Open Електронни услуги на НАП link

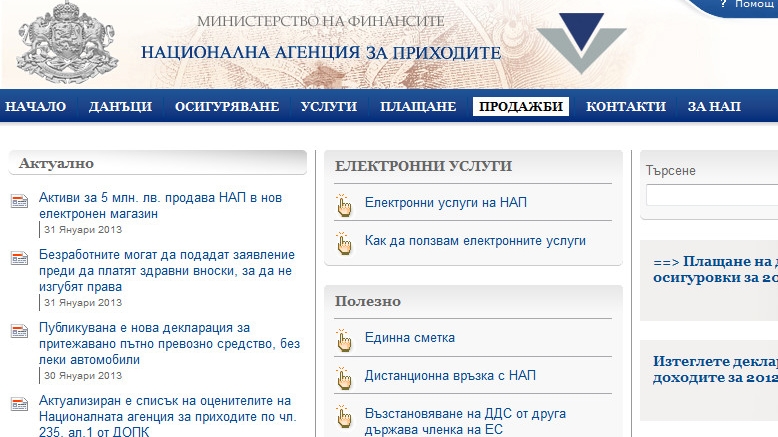[x=446, y=202]
